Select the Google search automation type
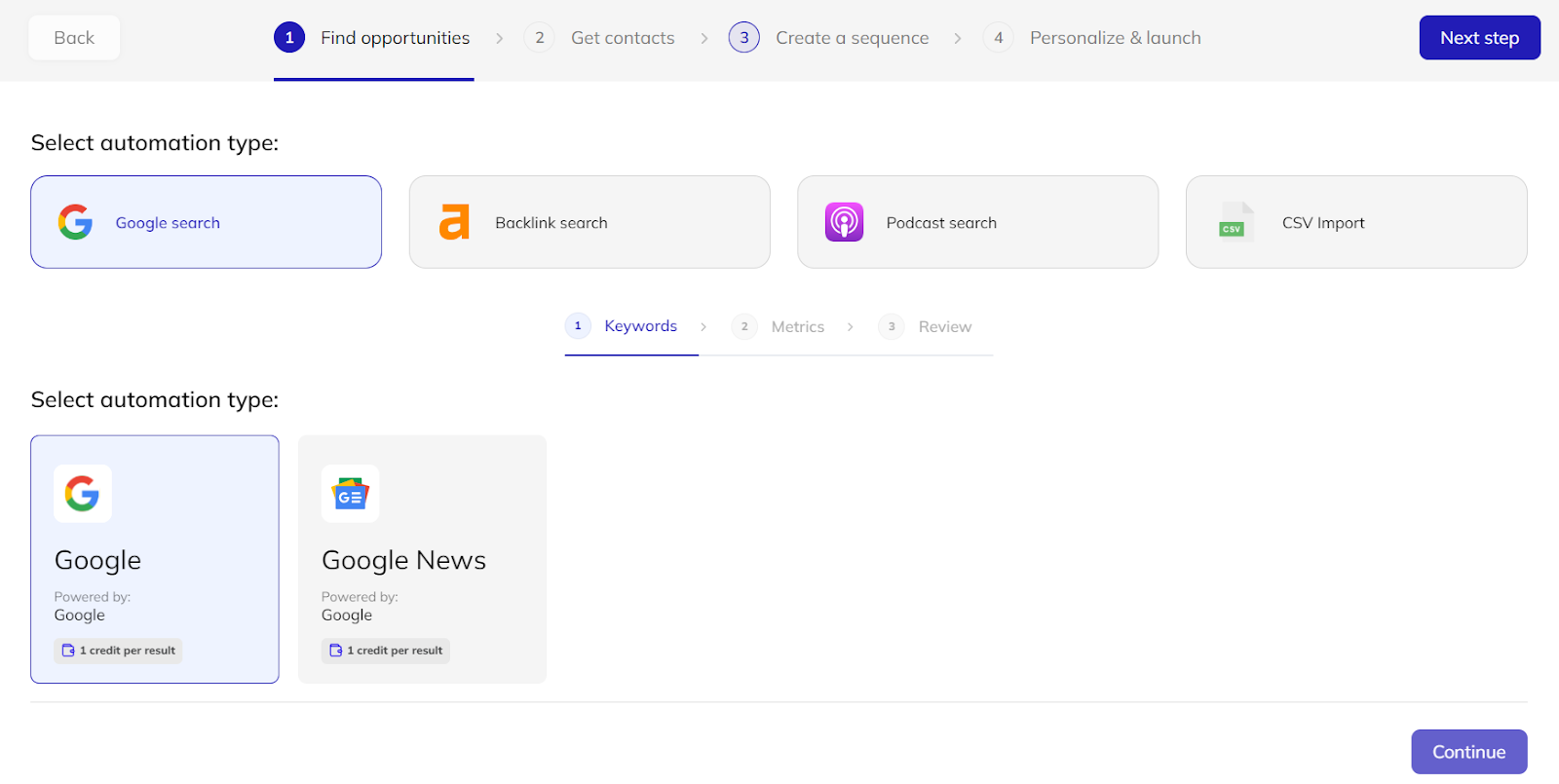 coord(206,222)
